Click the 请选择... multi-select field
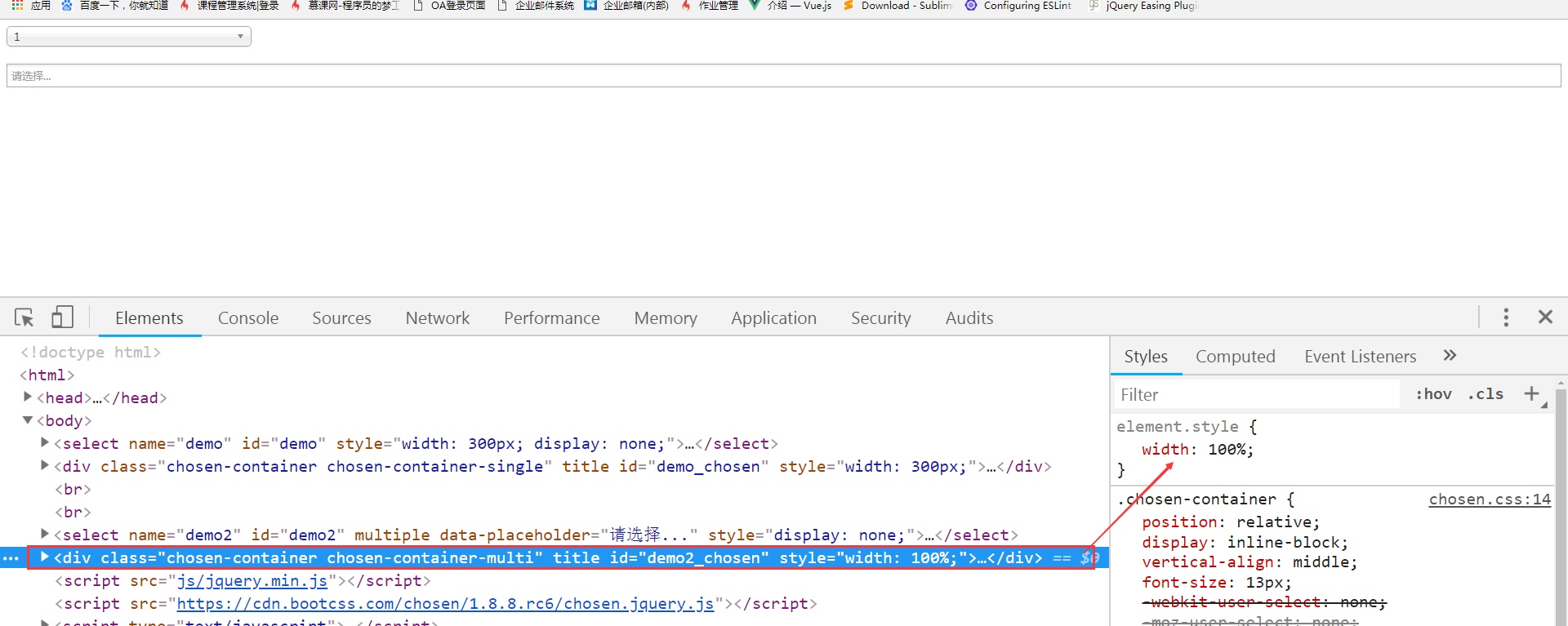 784,76
